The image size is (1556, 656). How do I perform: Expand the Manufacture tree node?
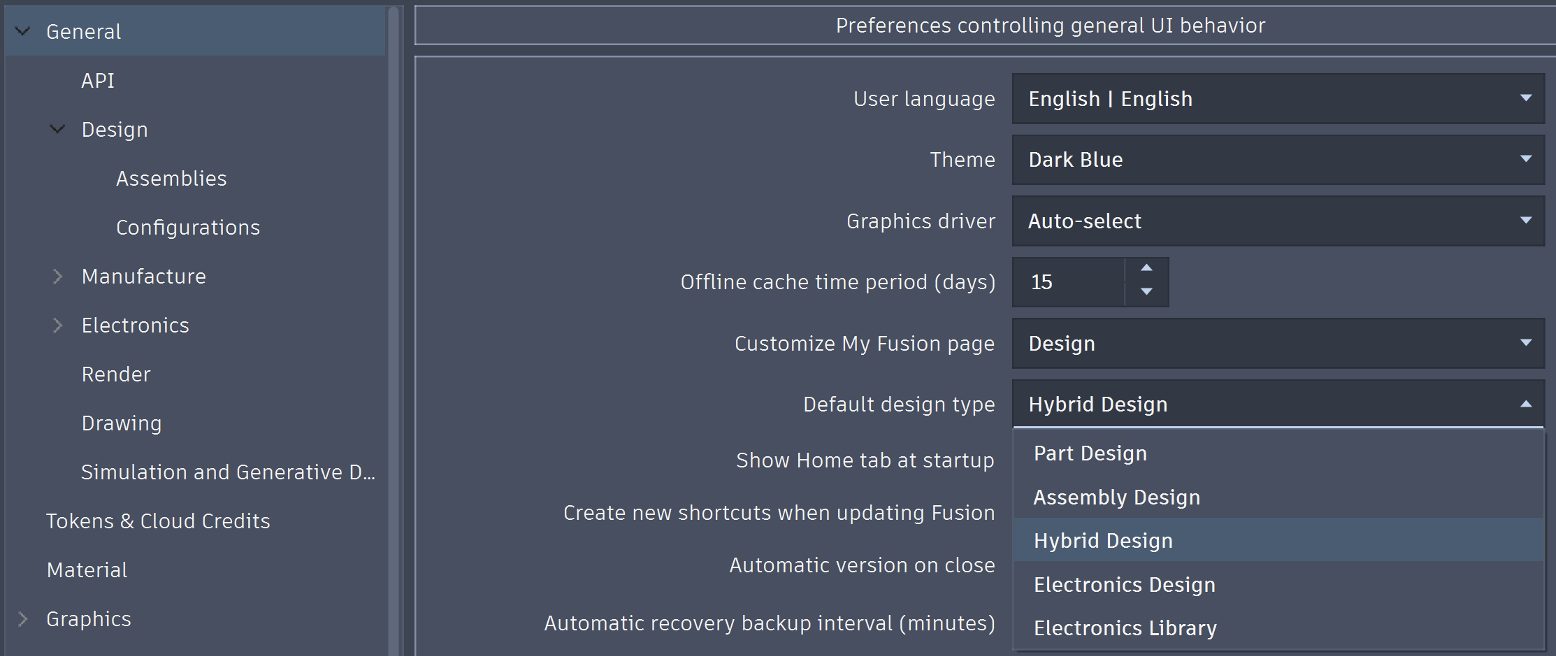pos(58,277)
